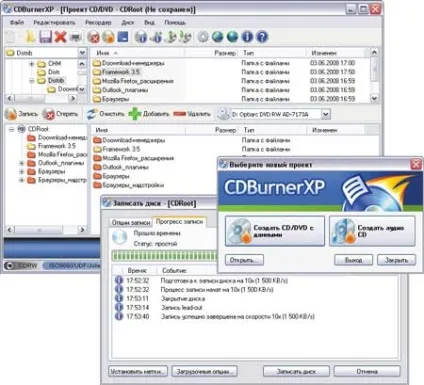Click the info icon of the 17:53:40 log entry
Screen dimensions: 424x385
[119, 316]
